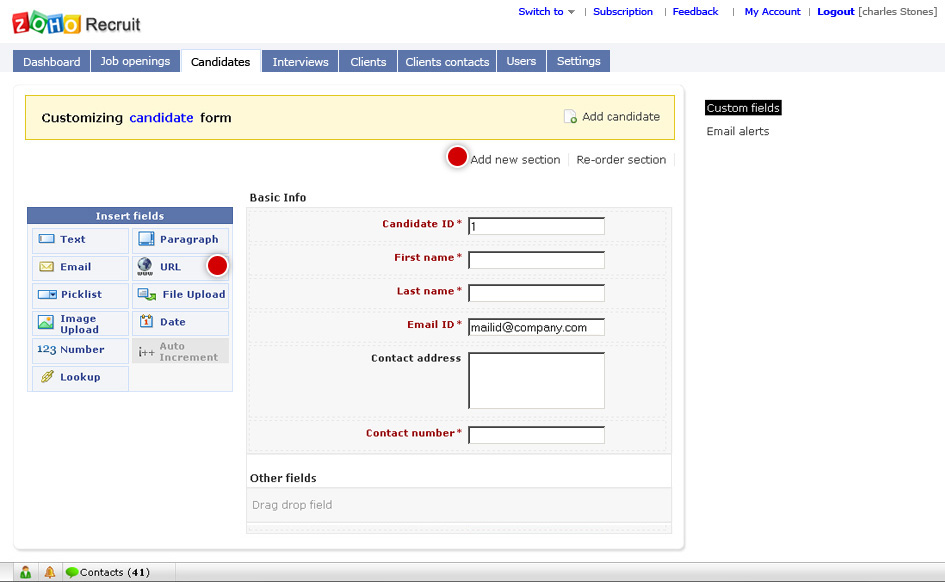Click the File Upload field label
945x582 pixels.
point(193,295)
